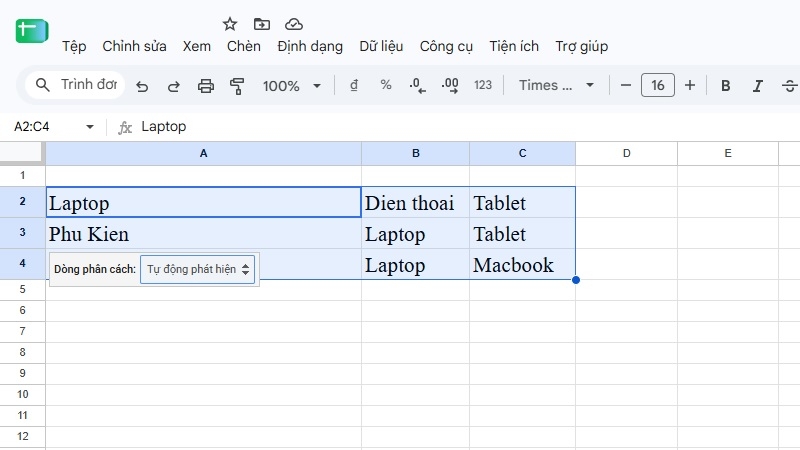800x450 pixels.
Task: Click cell B3 containing Laptop
Action: (415, 233)
